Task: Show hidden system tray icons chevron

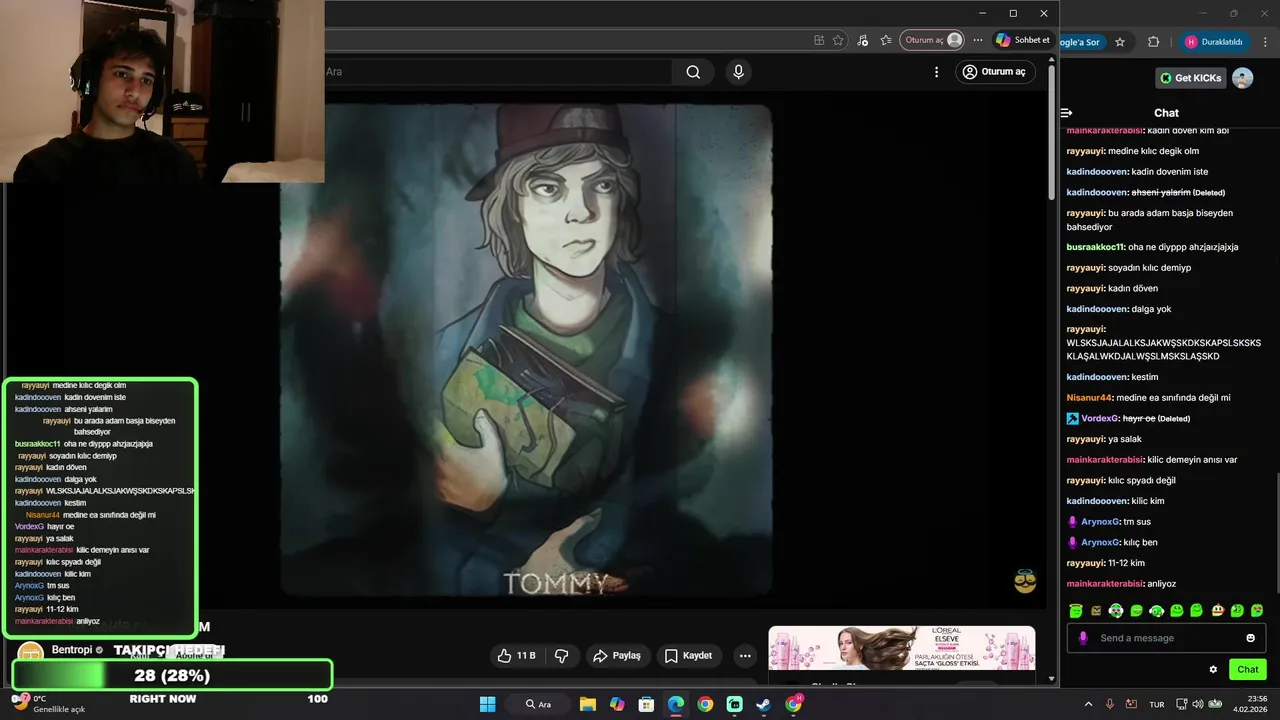Action: coord(1089,704)
